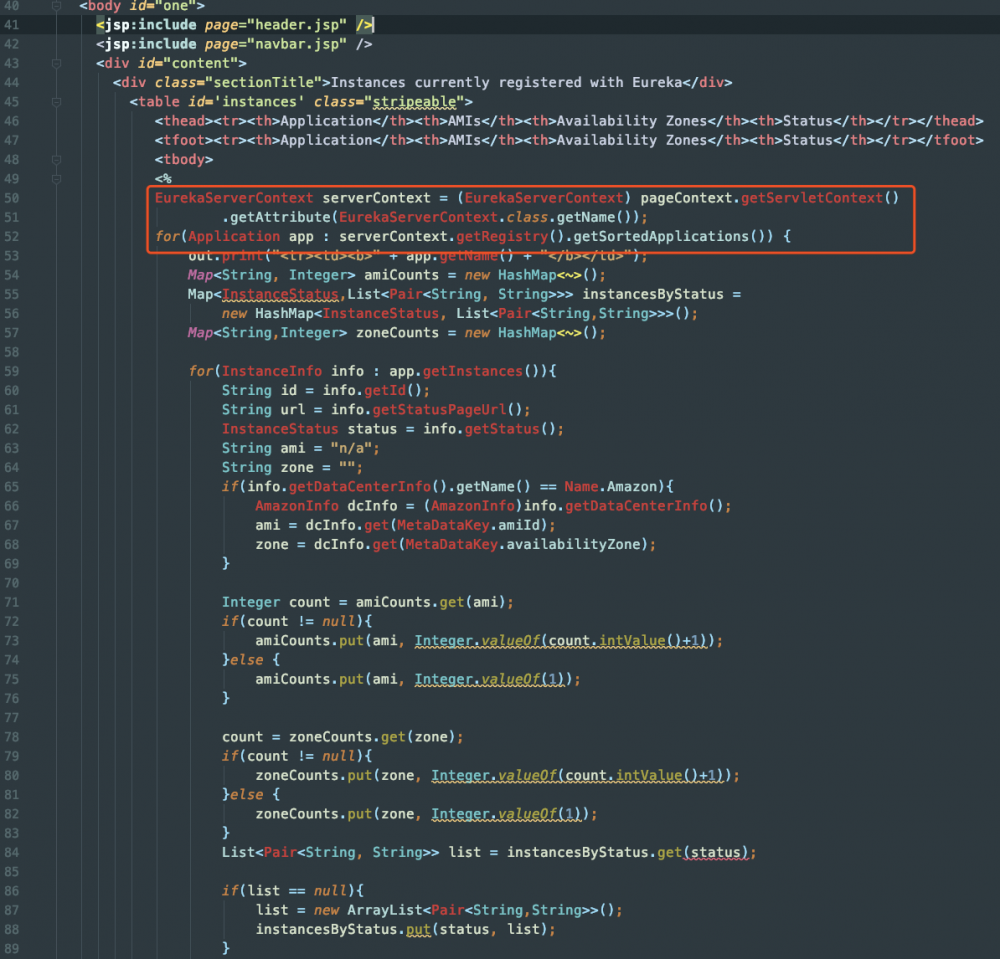Click line number 85 in the gutter

[x=12, y=872]
